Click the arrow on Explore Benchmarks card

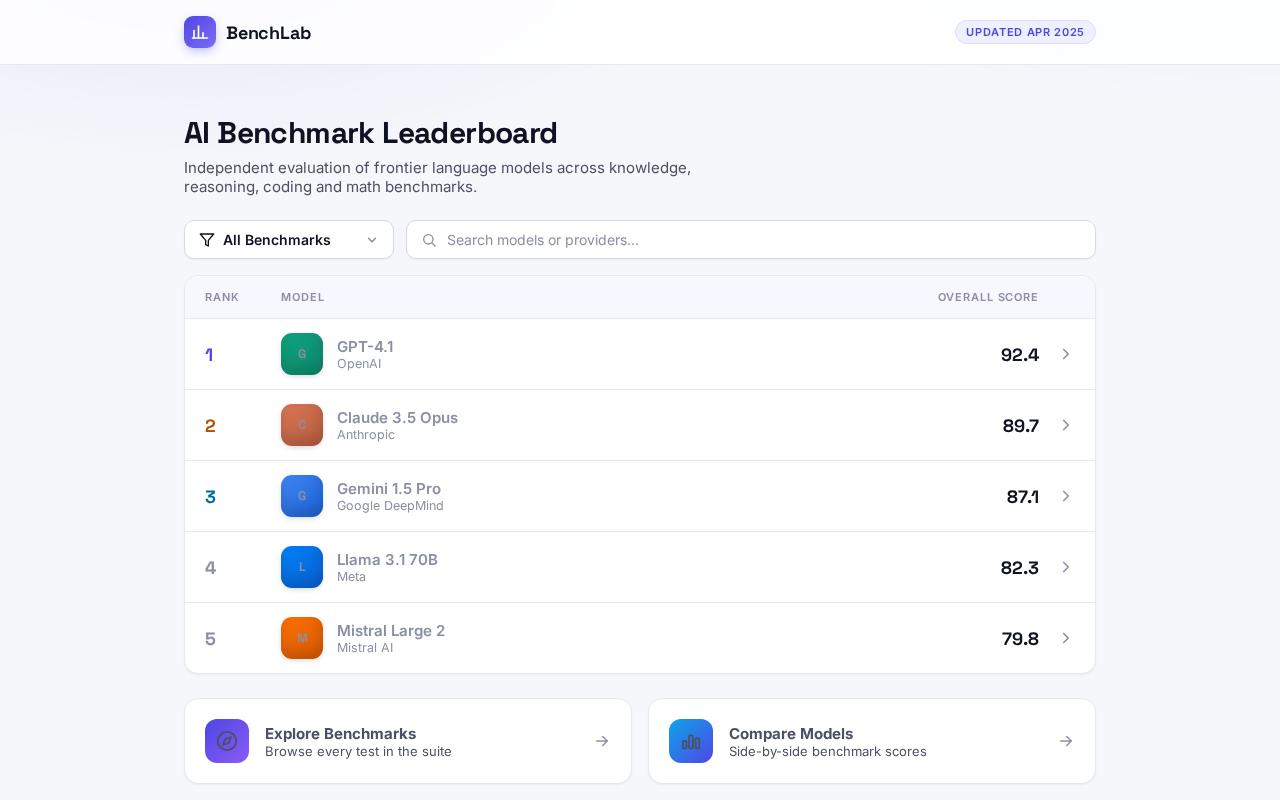602,741
